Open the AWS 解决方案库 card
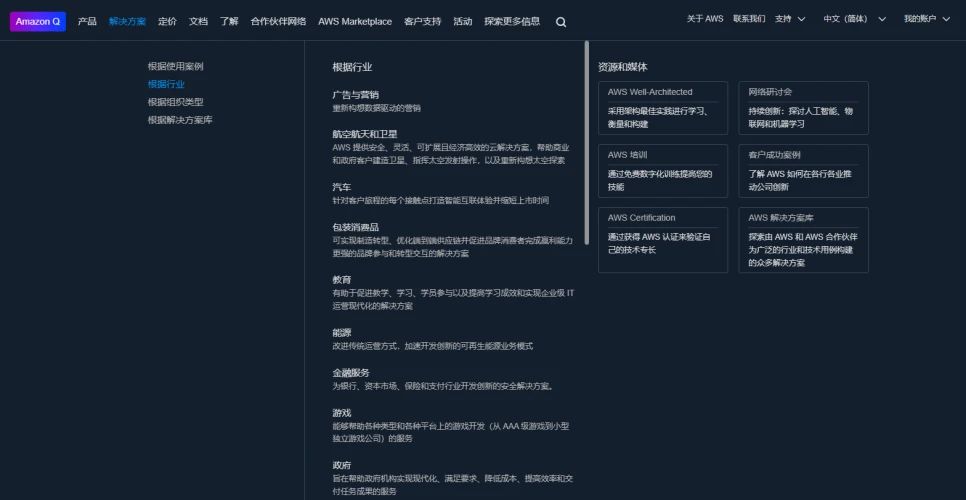966x500 pixels. click(803, 240)
